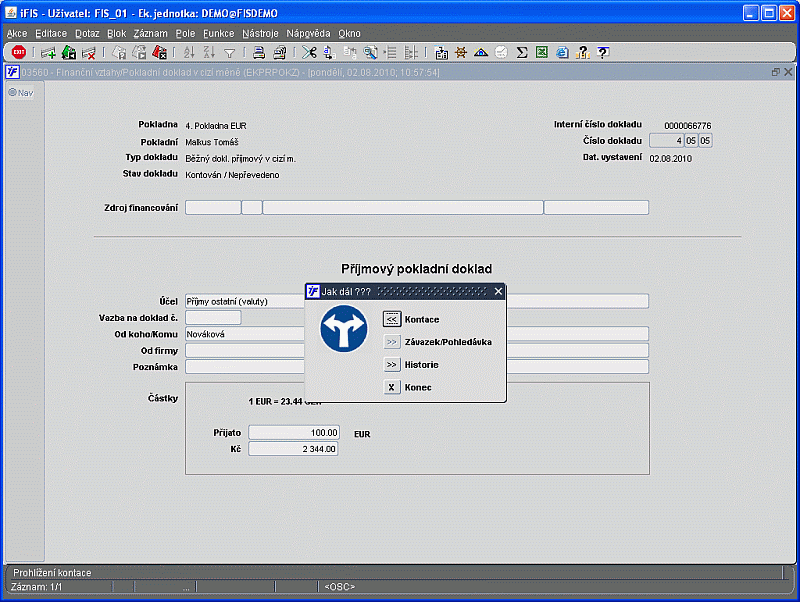
Task: Click the Přijato amount field 100.00
Action: pyautogui.click(x=294, y=433)
